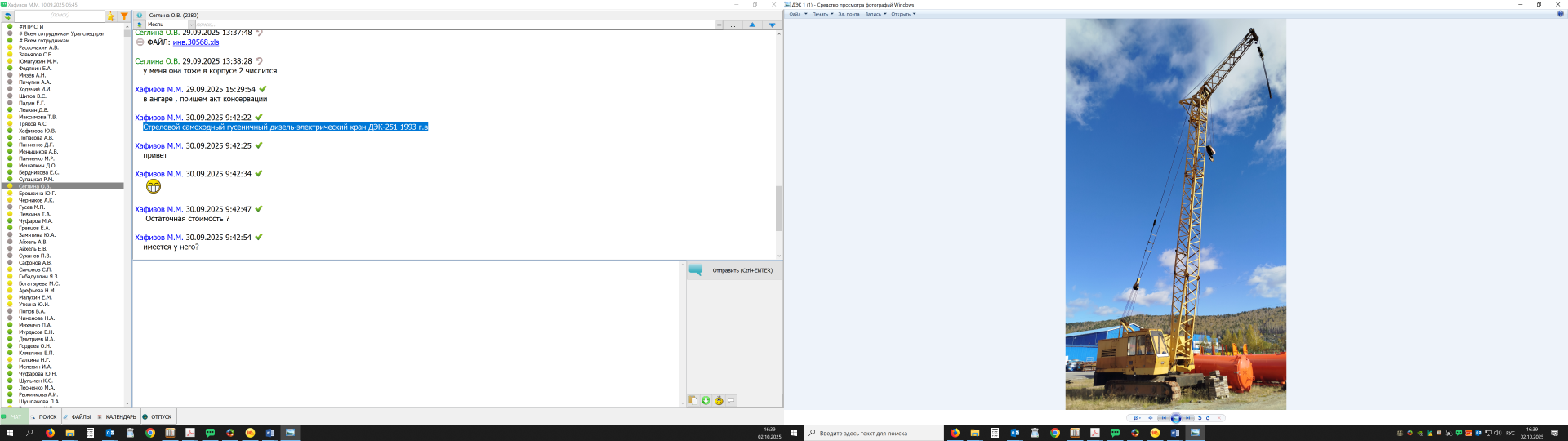Click the chat message area vertical scrollbar
The height and width of the screenshot is (441, 1568).
779,208
